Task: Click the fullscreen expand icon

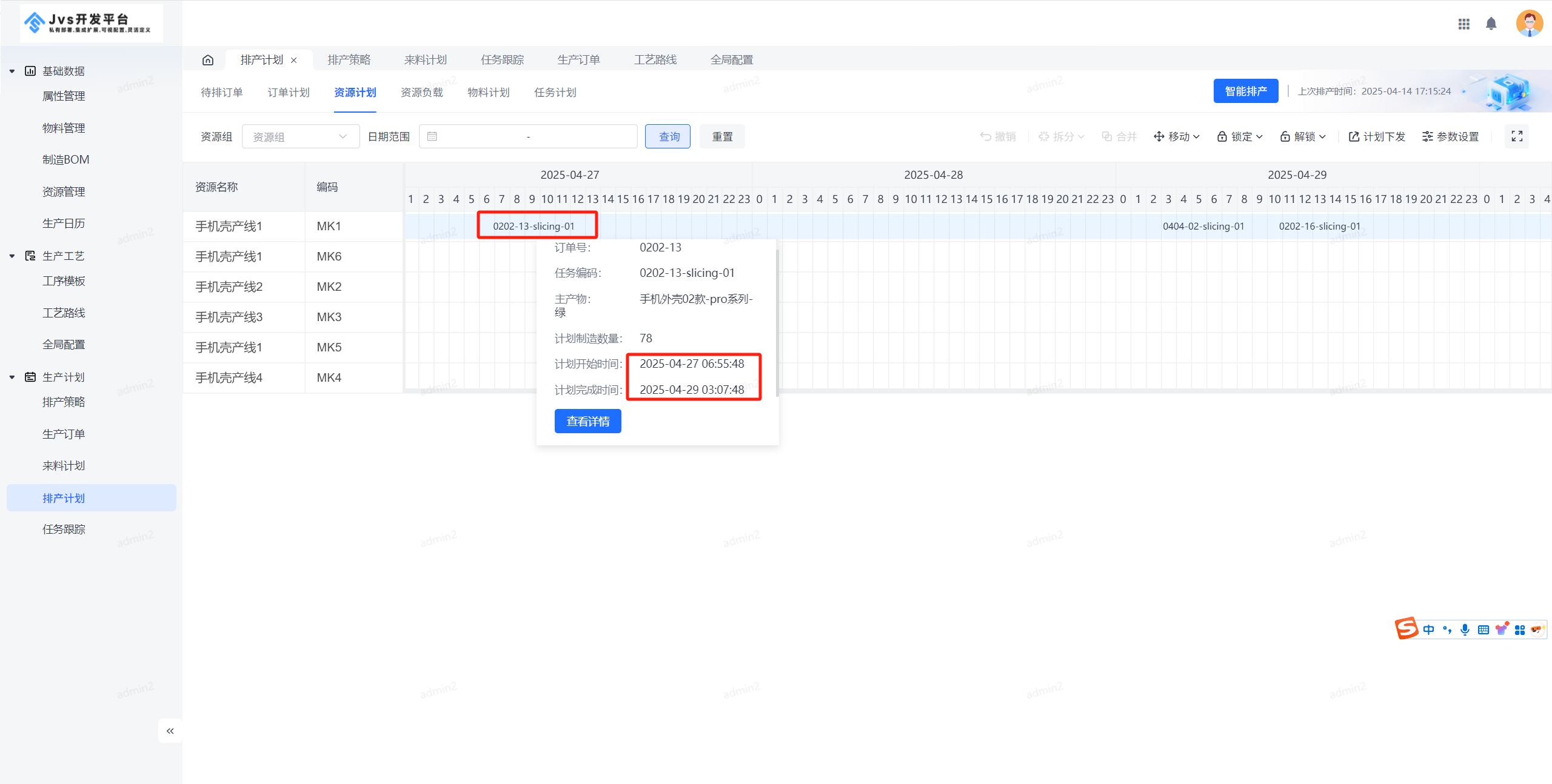Action: coord(1517,136)
